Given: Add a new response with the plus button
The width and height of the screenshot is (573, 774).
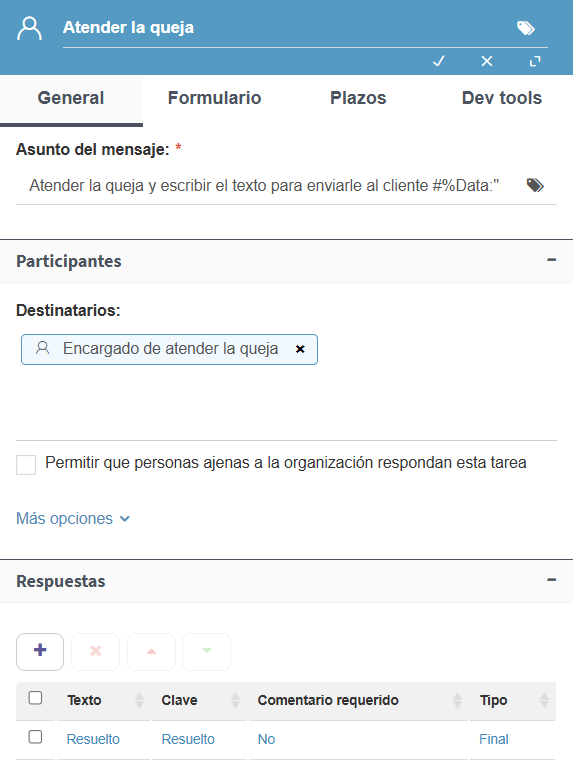Looking at the screenshot, I should [40, 652].
